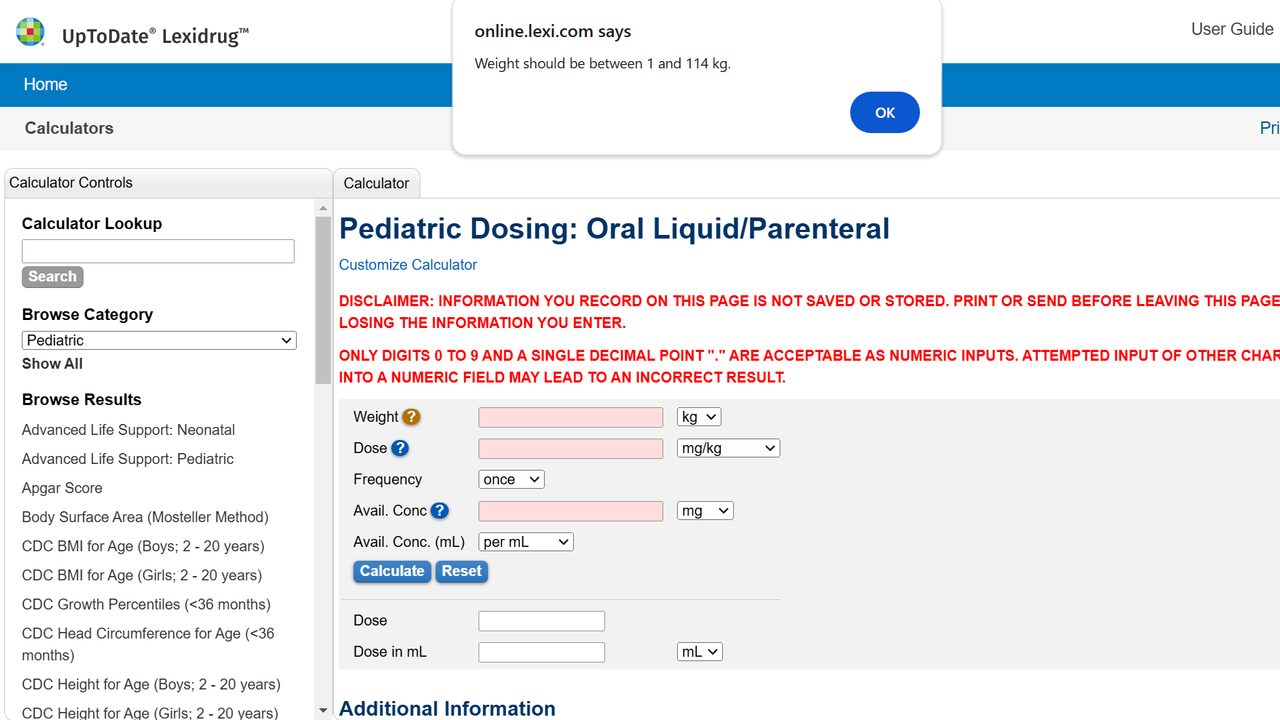Open the Browse Category Pediatric dropdown
Screen dimensions: 1280x720
click(159, 340)
